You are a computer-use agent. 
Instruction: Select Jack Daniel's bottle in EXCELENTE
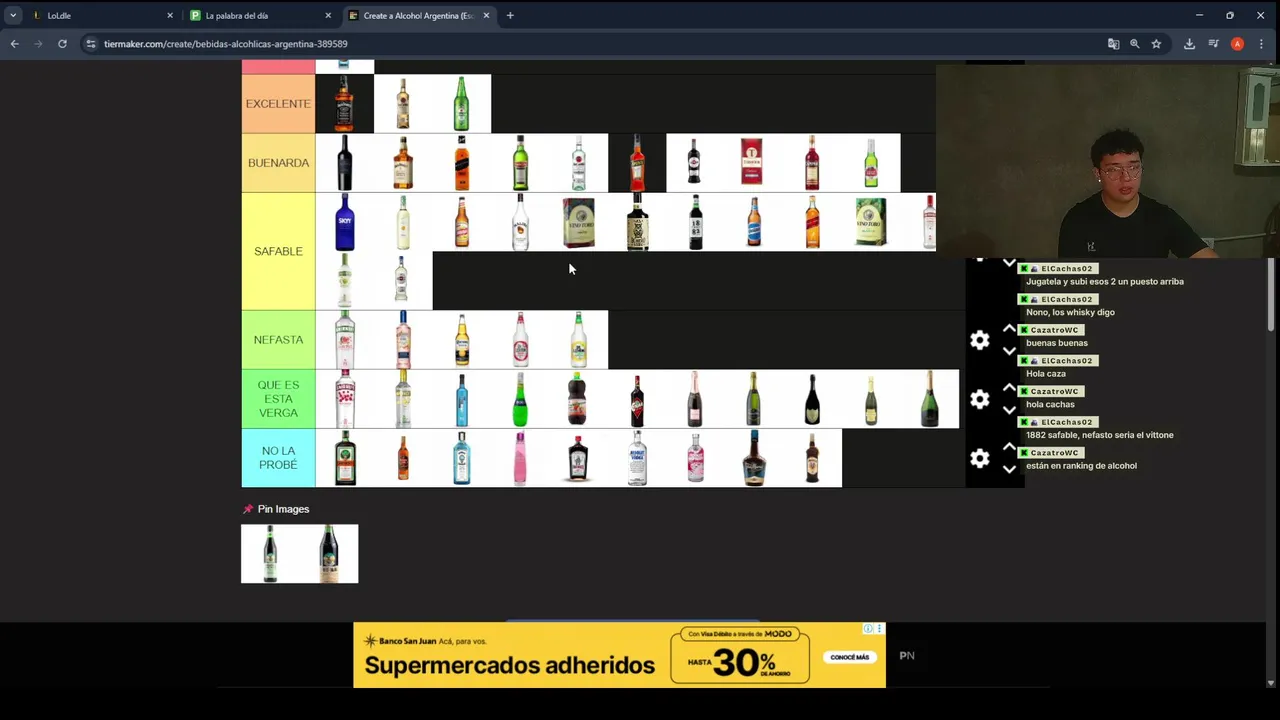[x=344, y=104]
